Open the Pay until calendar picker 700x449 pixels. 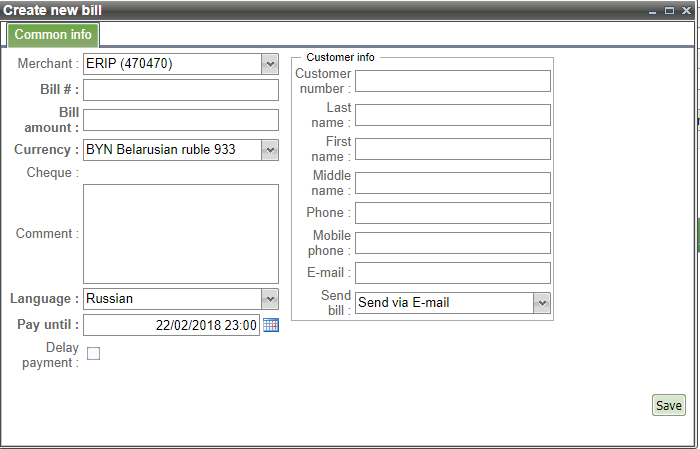[271, 325]
